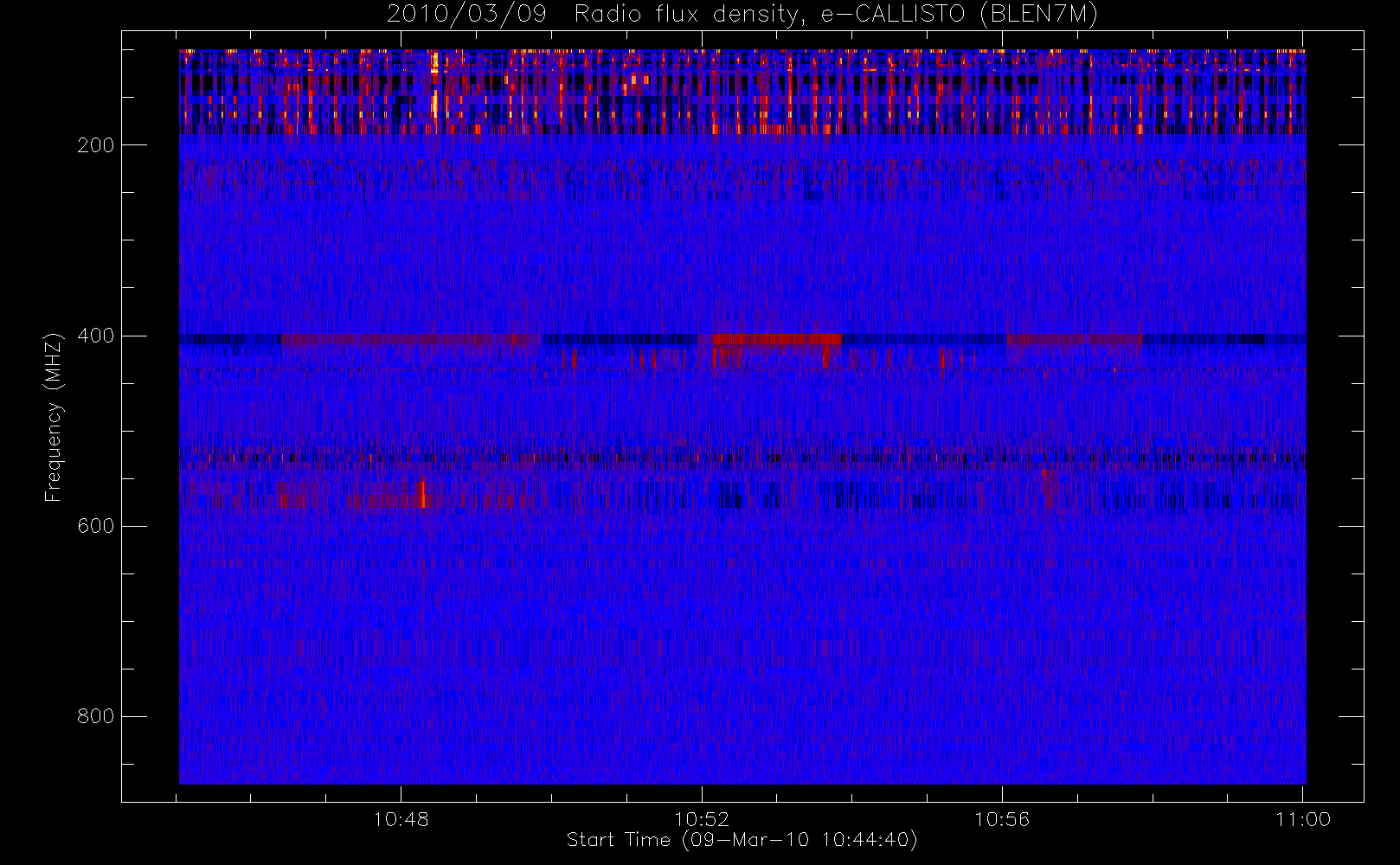The image size is (1400, 865).
Task: Click the 'Start Time (09-Mar-10 10:44:40)' label
Action: (x=742, y=840)
